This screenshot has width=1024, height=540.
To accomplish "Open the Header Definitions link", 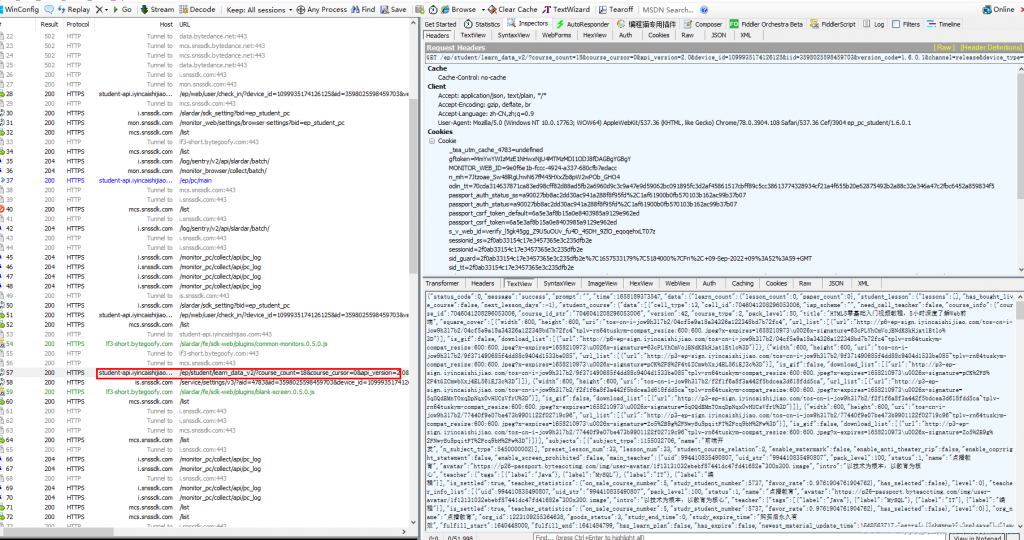I will pyautogui.click(x=991, y=48).
